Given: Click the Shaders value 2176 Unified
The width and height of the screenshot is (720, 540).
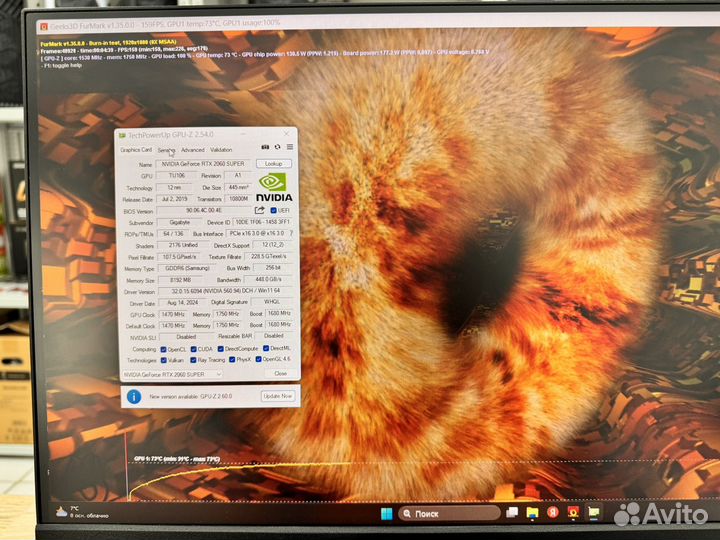Looking at the screenshot, I should click(x=183, y=245).
